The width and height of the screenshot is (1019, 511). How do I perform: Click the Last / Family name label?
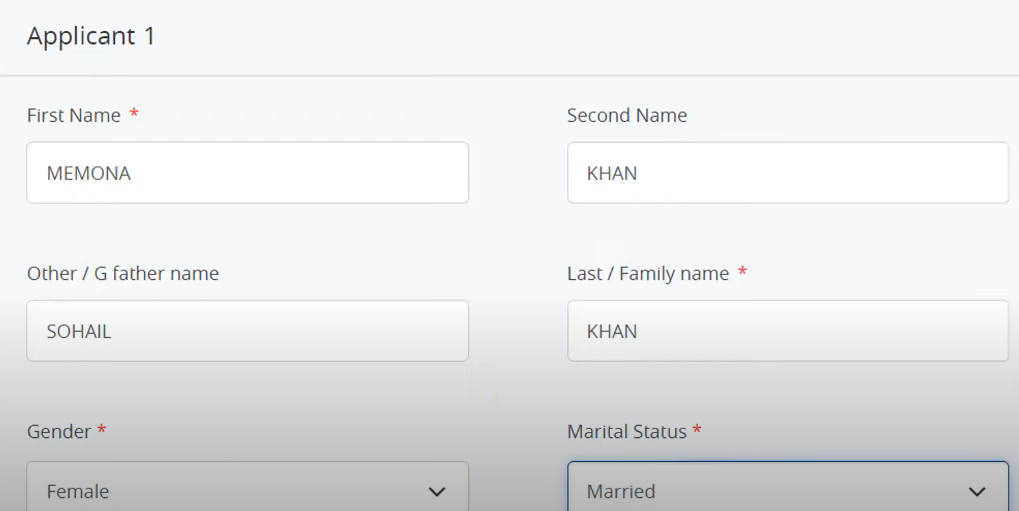pyautogui.click(x=648, y=274)
